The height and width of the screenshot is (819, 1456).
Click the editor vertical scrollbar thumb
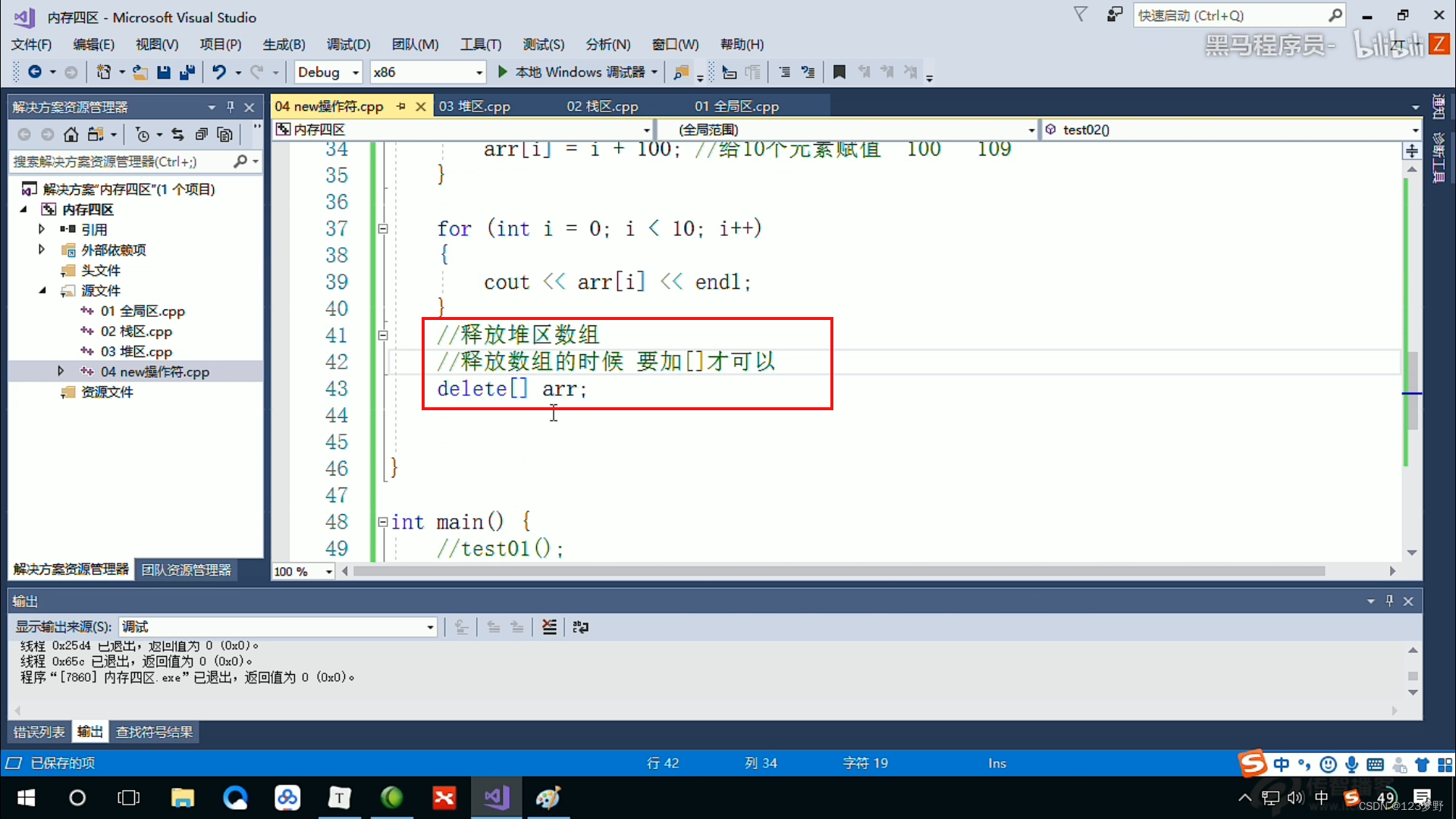(x=1411, y=391)
